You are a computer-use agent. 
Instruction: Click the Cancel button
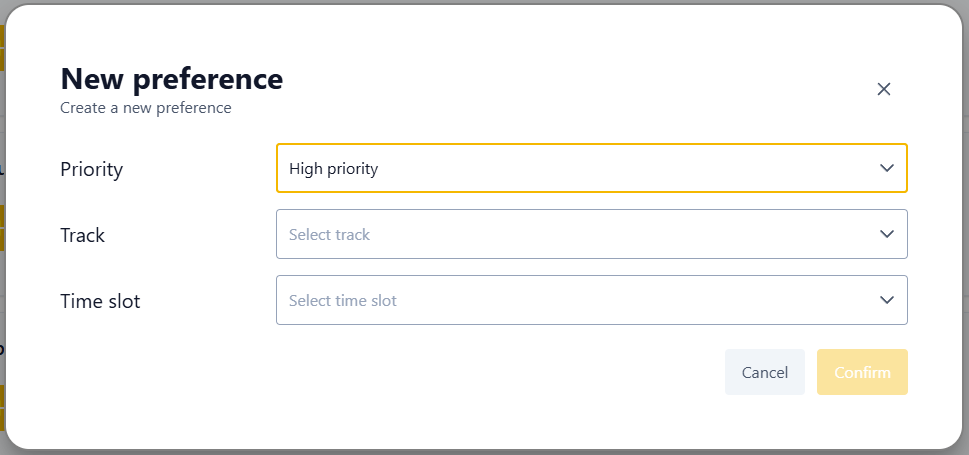point(764,372)
